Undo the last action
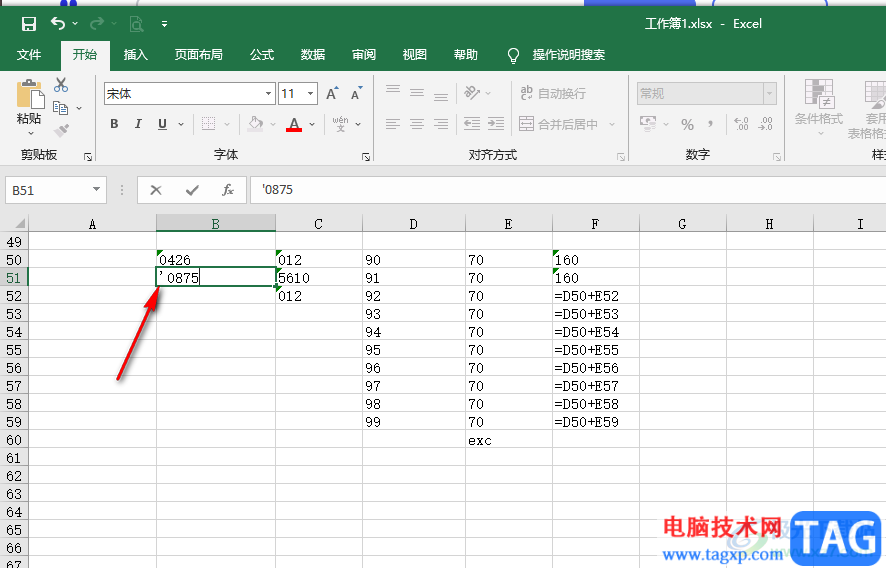Viewport: 886px width, 568px height. click(58, 23)
